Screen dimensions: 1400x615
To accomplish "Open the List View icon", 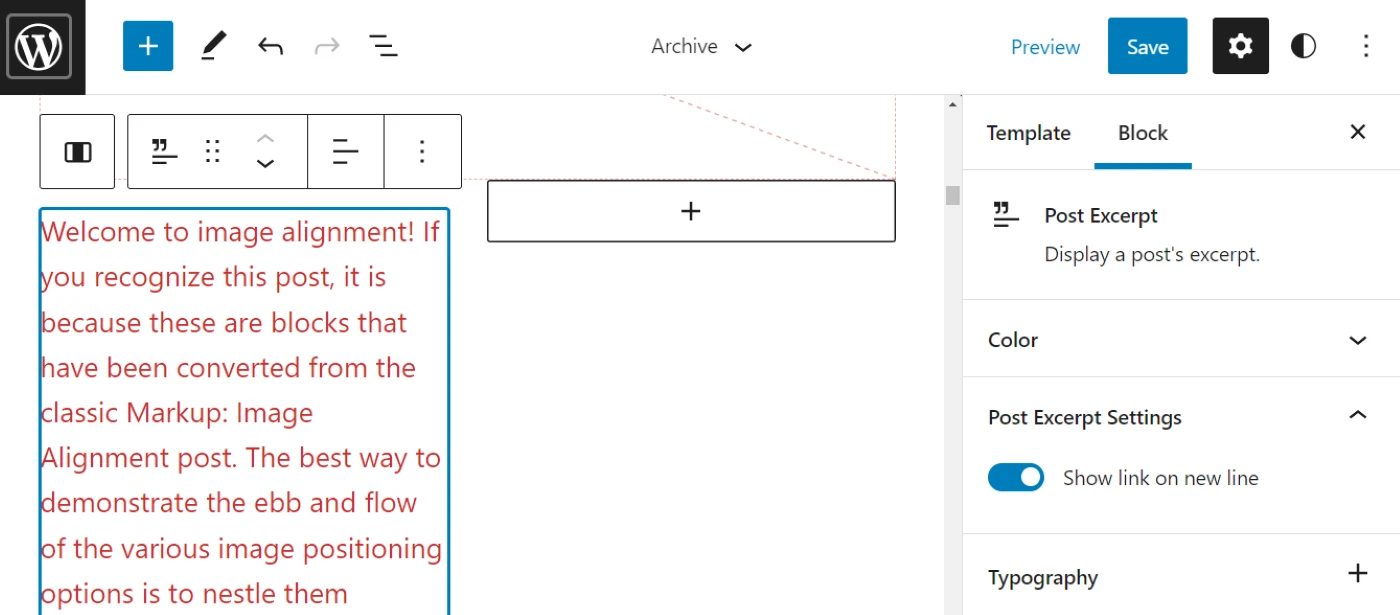I will coord(383,46).
